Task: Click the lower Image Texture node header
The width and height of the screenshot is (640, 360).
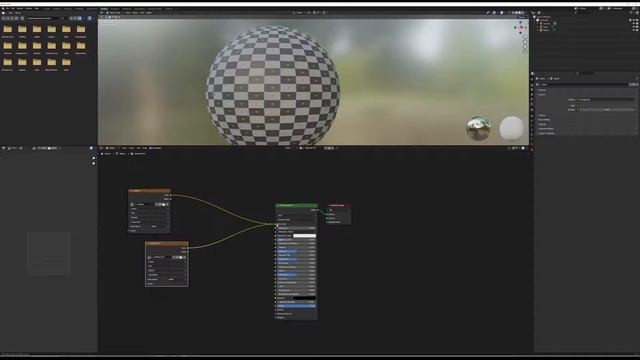Action: (x=167, y=244)
